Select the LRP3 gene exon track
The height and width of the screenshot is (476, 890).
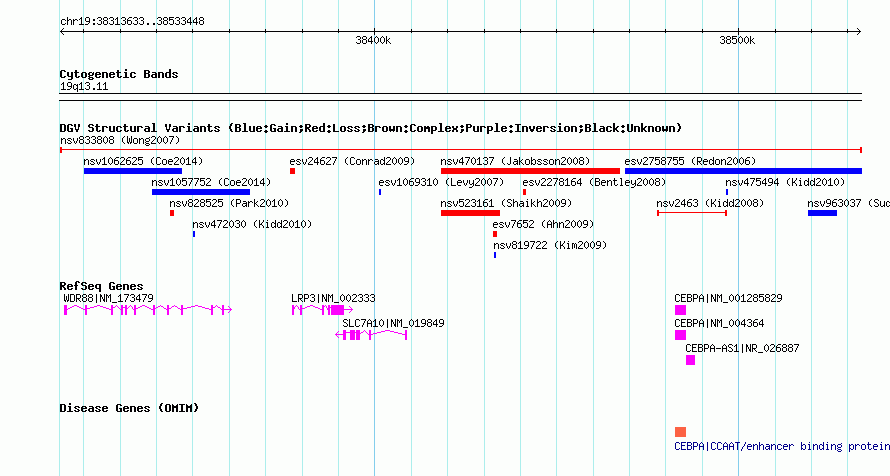(x=322, y=310)
